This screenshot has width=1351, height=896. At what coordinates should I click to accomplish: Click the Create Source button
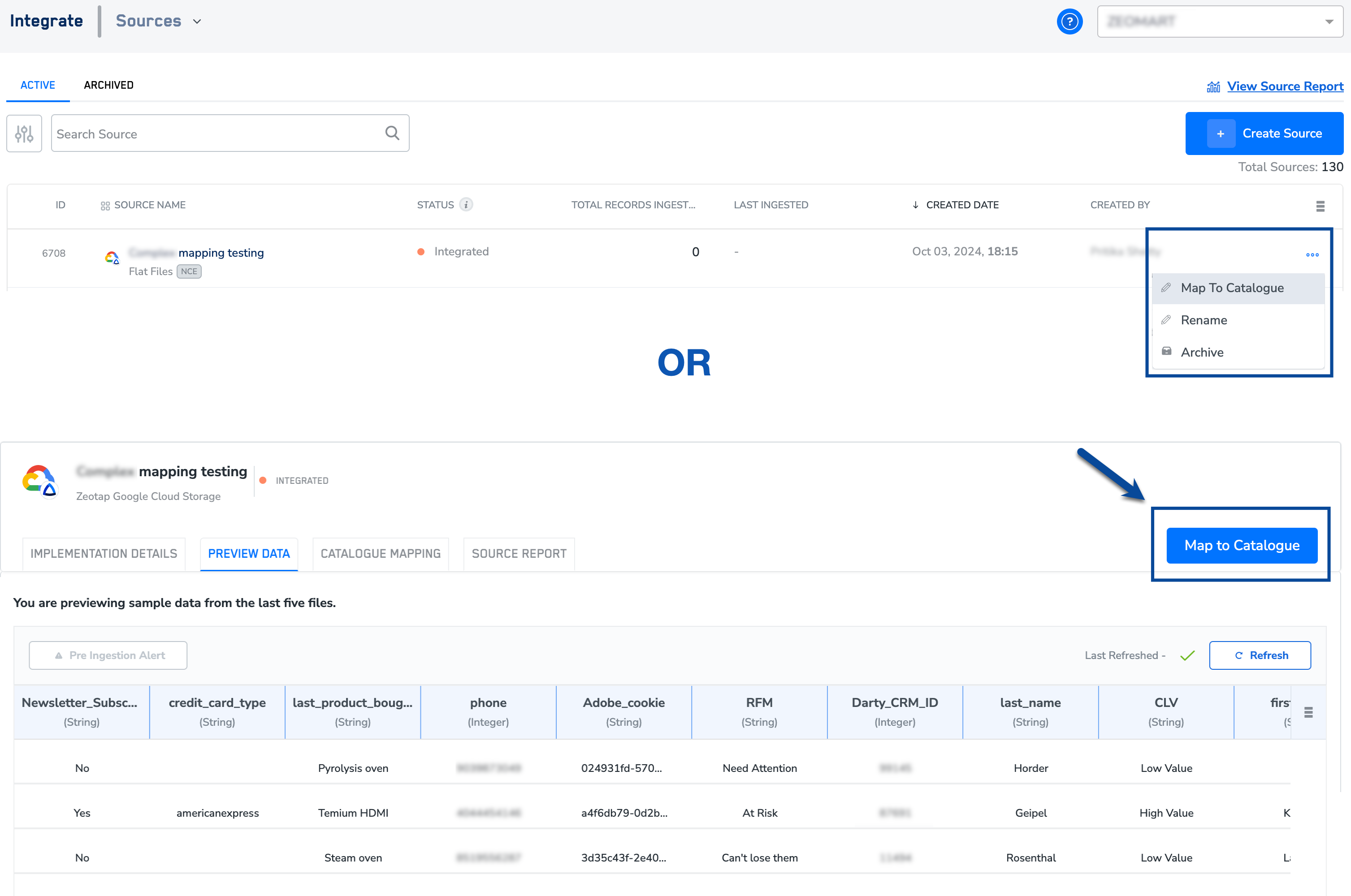(x=1264, y=134)
